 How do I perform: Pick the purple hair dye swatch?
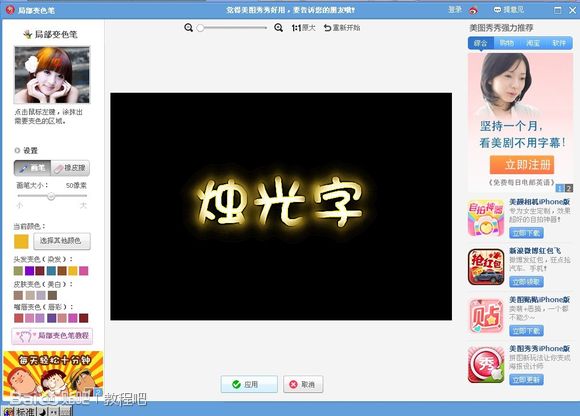point(29,271)
